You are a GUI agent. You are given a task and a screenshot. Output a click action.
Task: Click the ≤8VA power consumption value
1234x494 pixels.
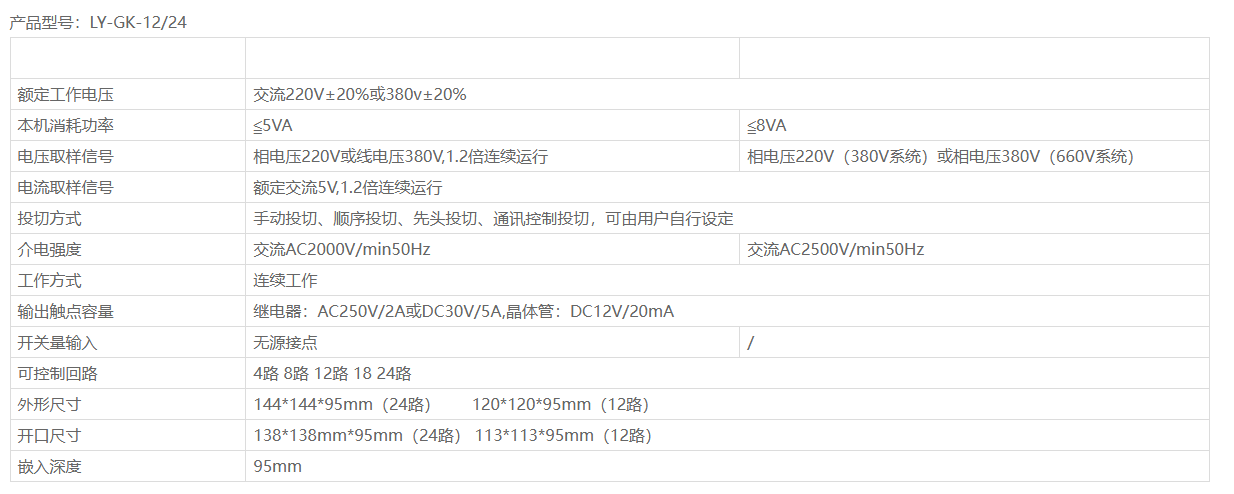click(x=767, y=126)
